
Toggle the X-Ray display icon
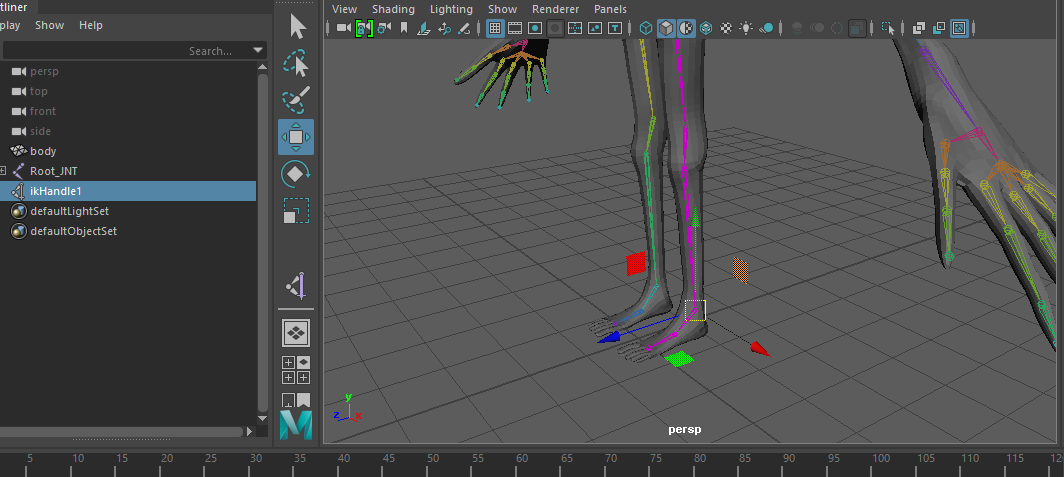click(x=919, y=28)
